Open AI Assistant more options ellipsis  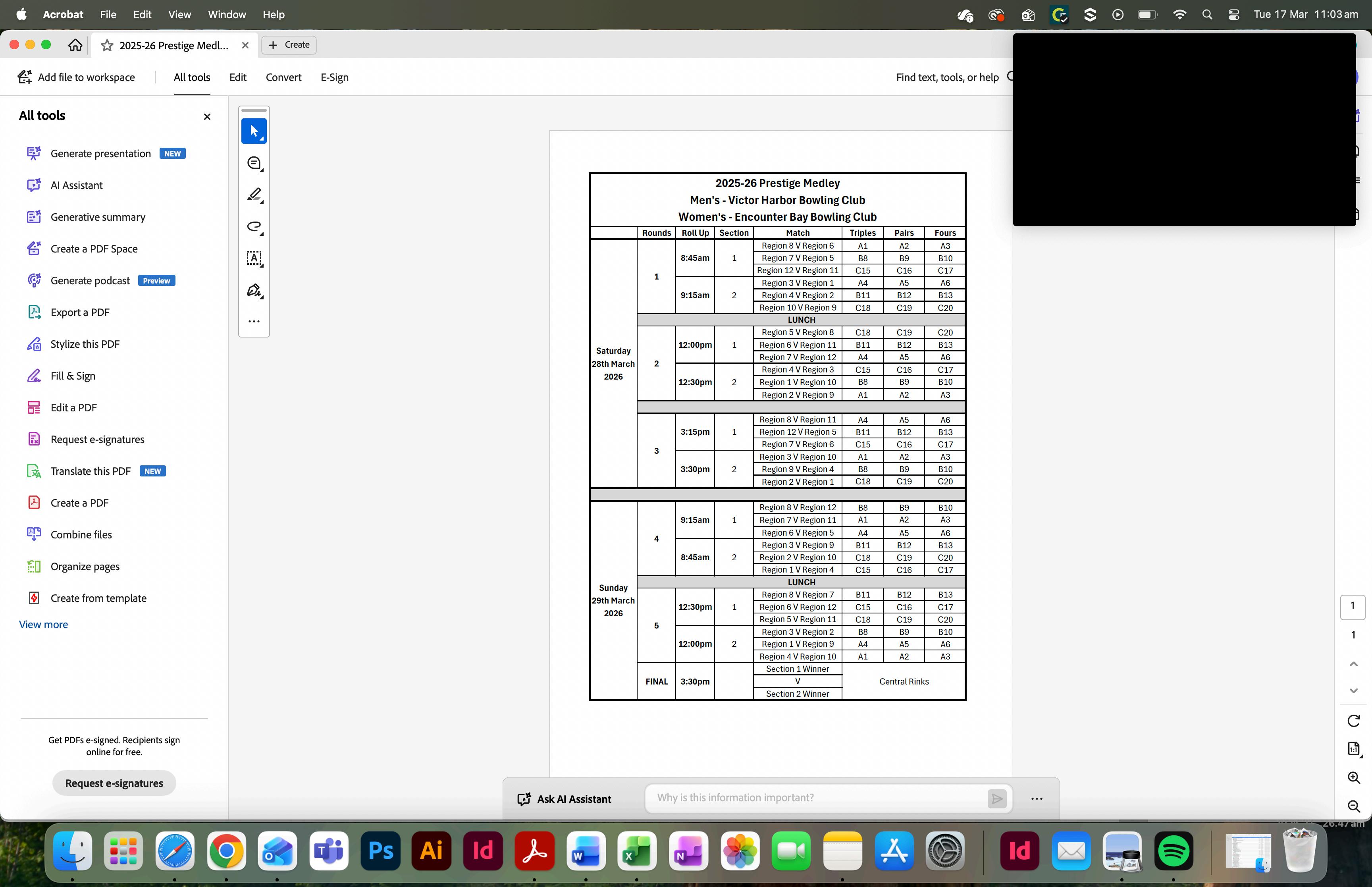1036,799
